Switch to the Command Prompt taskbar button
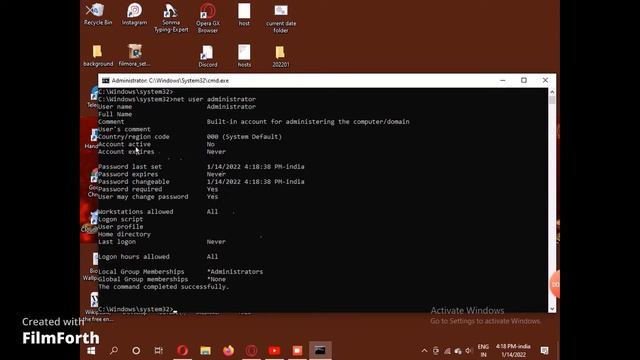 pos(320,351)
